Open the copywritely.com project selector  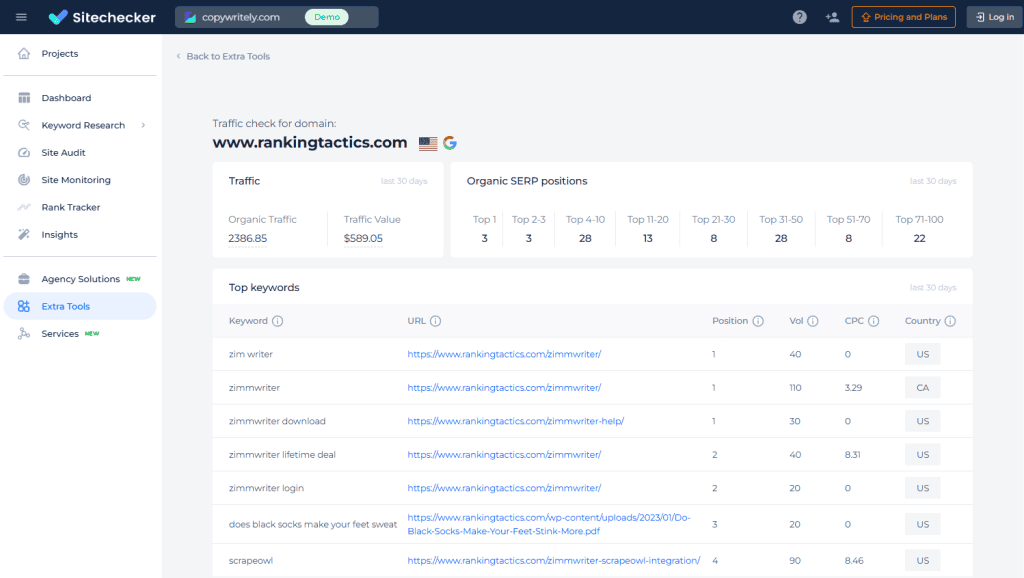tap(276, 17)
